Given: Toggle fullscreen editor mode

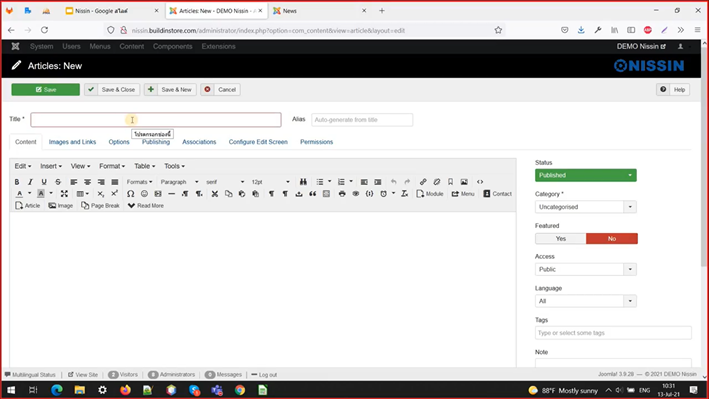Looking at the screenshot, I should click(64, 194).
